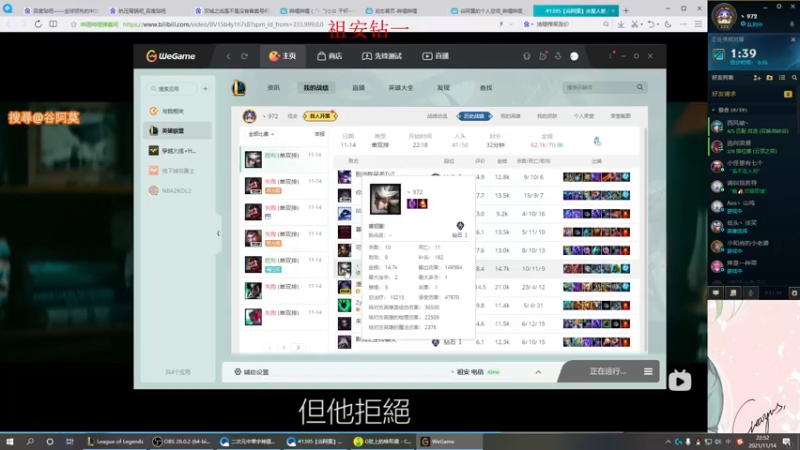Click the Bilibili play icon on video

pyautogui.click(x=680, y=380)
